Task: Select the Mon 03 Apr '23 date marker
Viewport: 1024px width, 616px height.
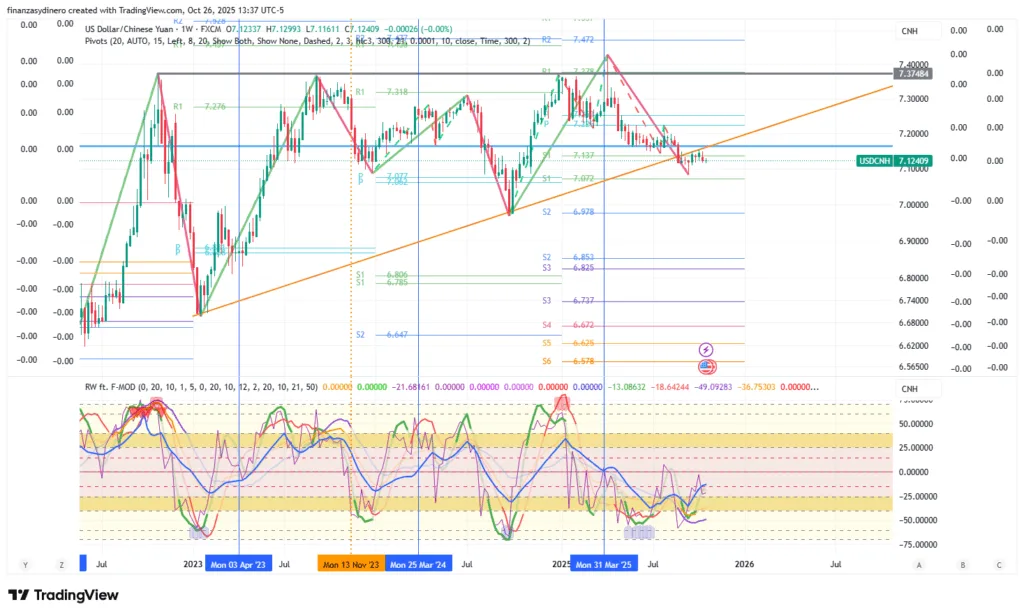Action: pos(239,565)
